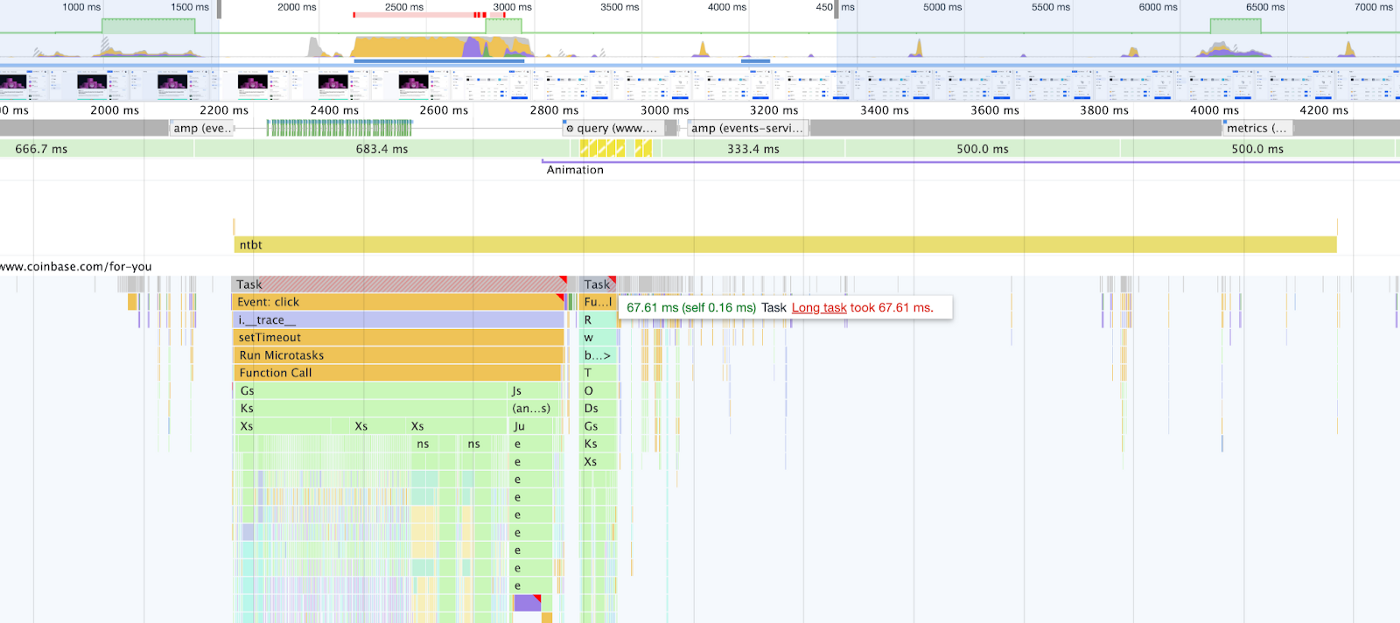Select the narrow Gs entry below Ds

[598, 426]
